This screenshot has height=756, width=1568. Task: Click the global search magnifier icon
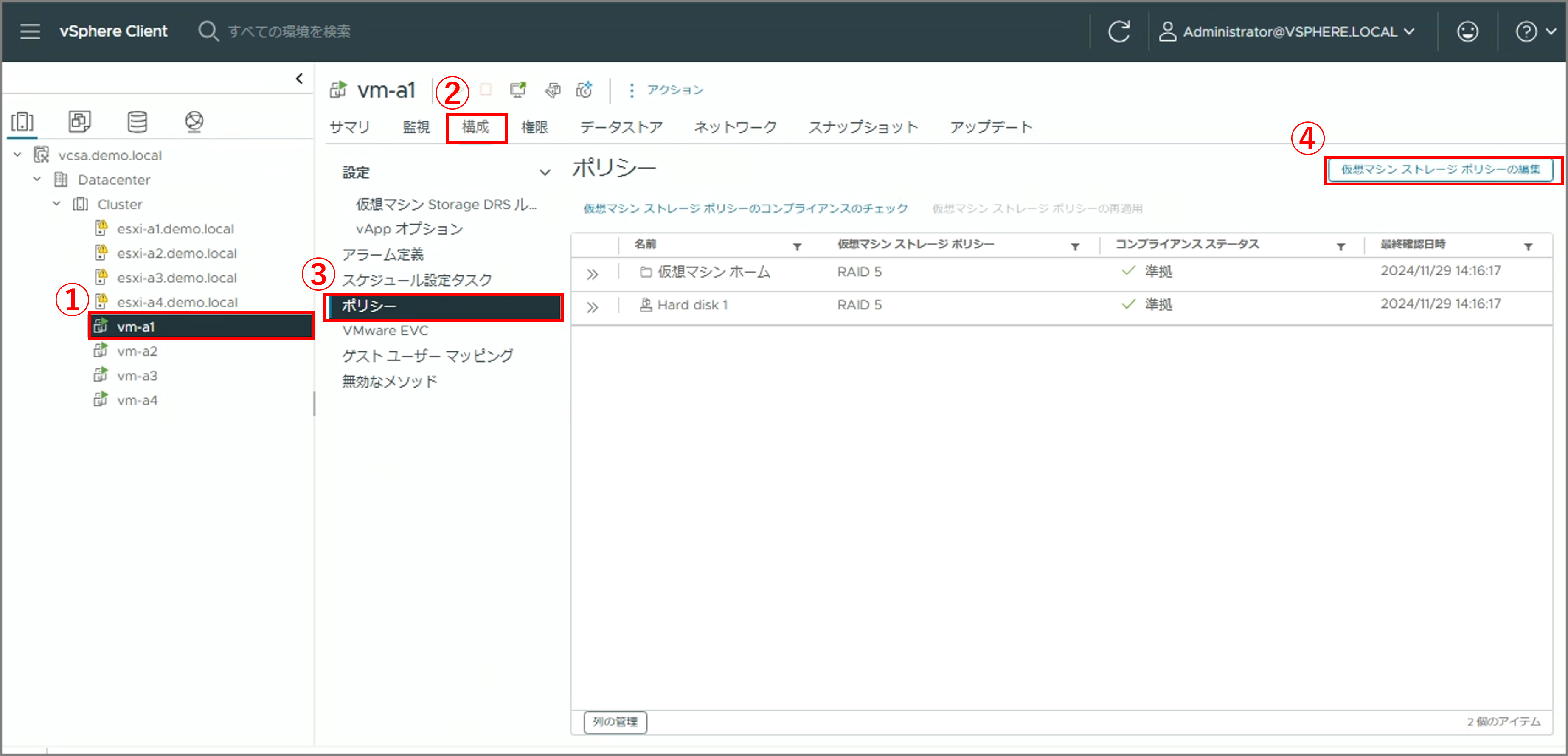208,31
